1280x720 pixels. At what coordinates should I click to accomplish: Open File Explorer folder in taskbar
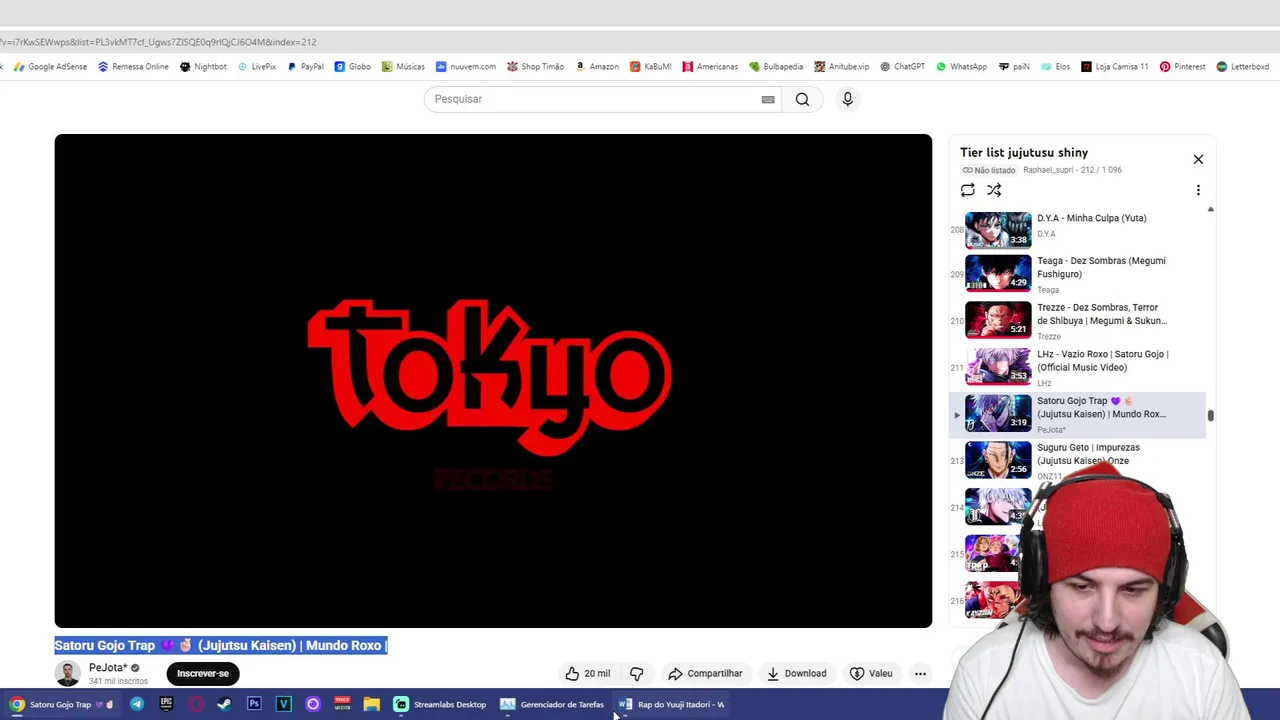[371, 704]
